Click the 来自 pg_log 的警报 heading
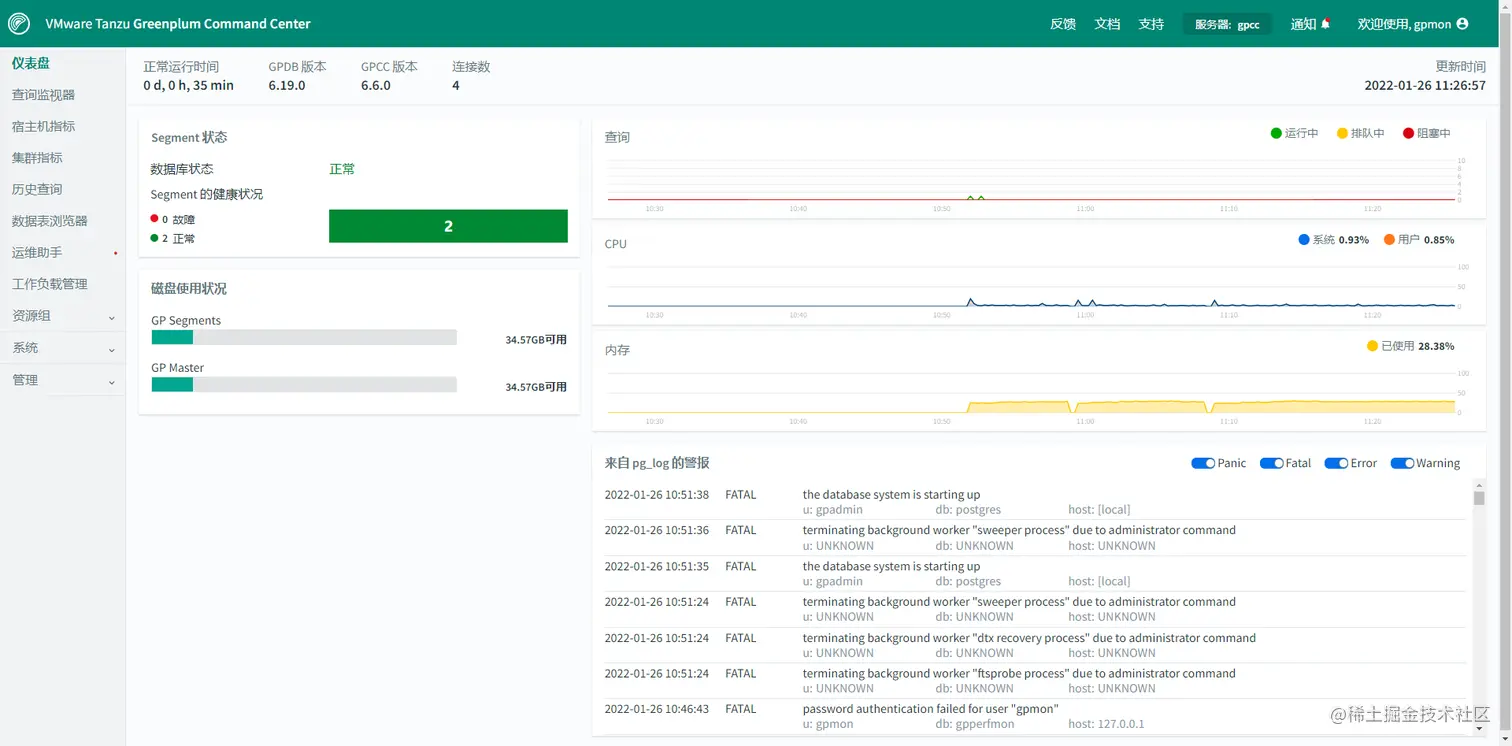 657,463
